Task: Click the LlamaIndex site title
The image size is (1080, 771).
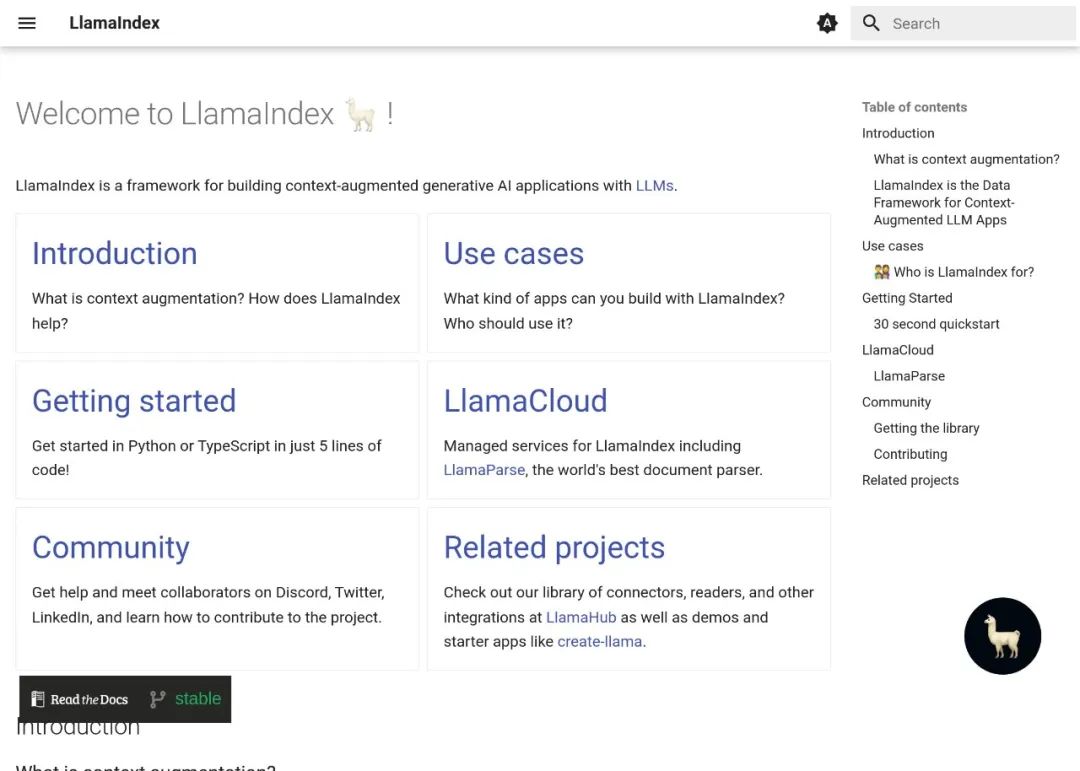Action: pos(114,23)
